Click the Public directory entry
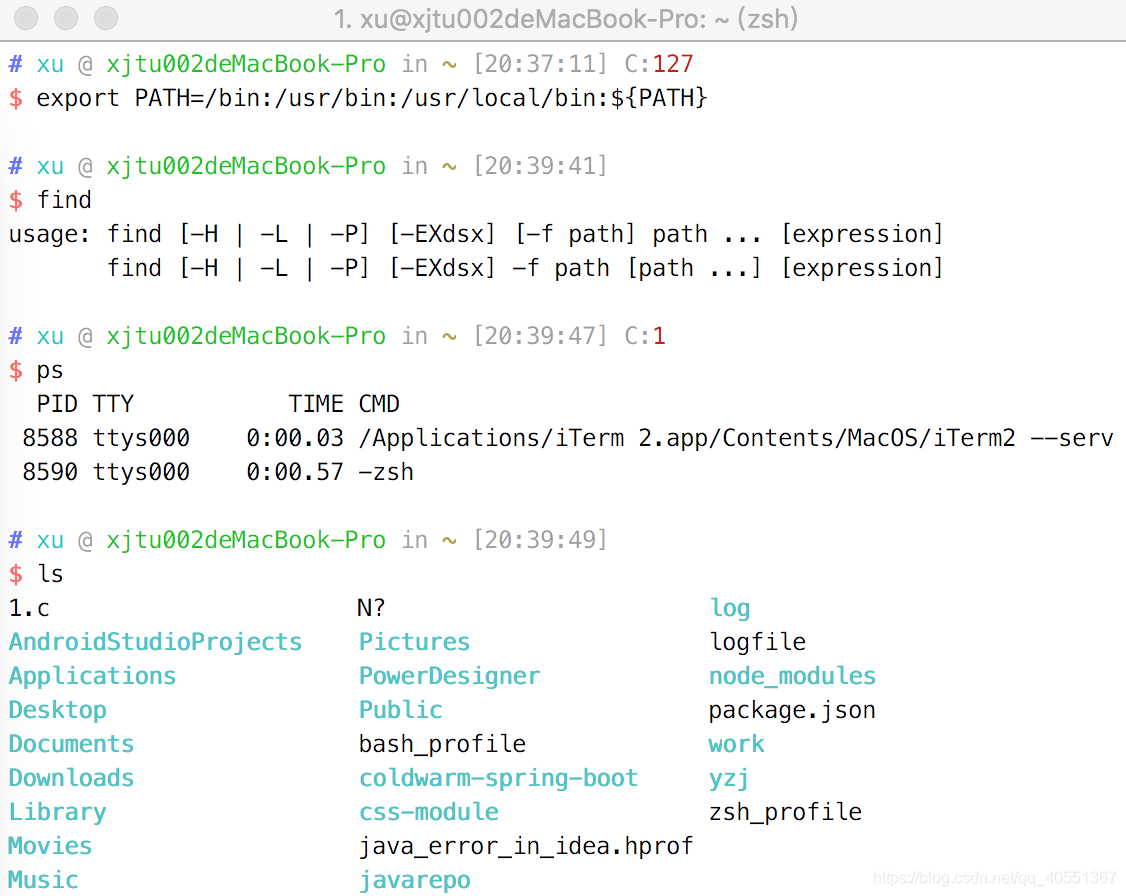Image resolution: width=1126 pixels, height=896 pixels. [x=400, y=710]
